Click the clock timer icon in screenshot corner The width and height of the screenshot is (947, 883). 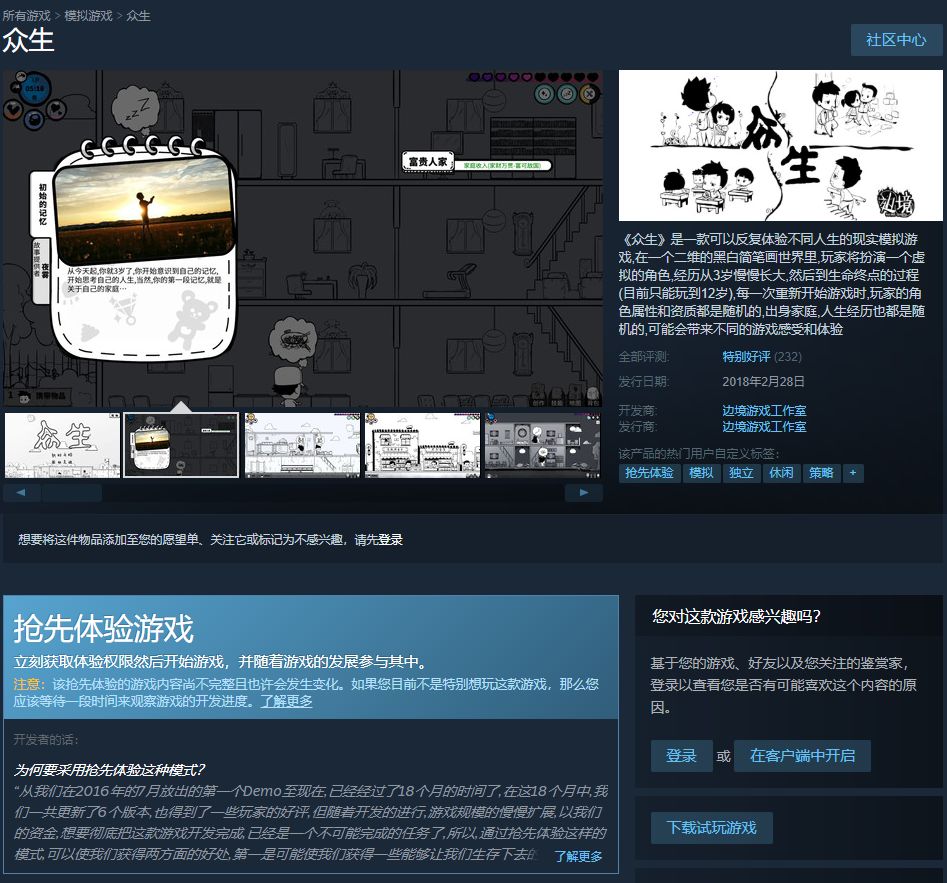[x=34, y=89]
